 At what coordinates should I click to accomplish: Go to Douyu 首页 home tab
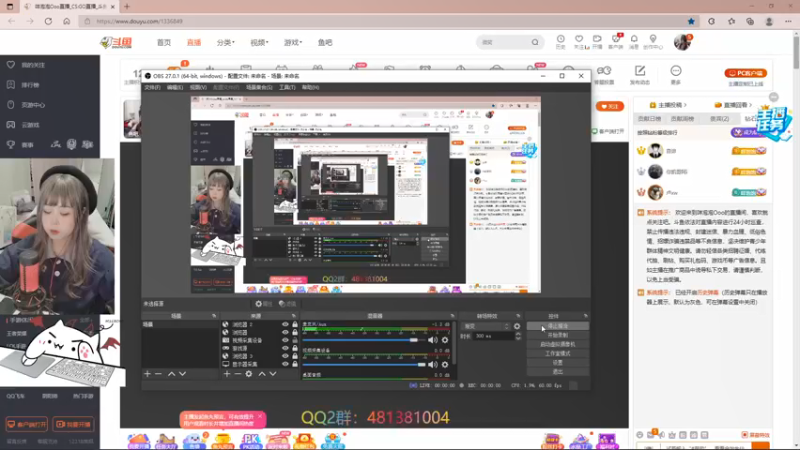pyautogui.click(x=164, y=42)
